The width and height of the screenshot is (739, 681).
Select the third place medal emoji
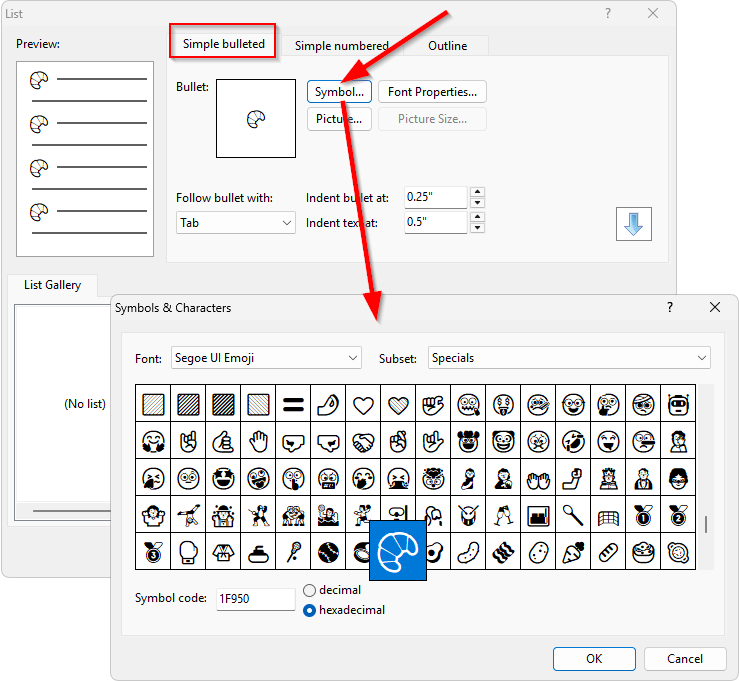[153, 551]
